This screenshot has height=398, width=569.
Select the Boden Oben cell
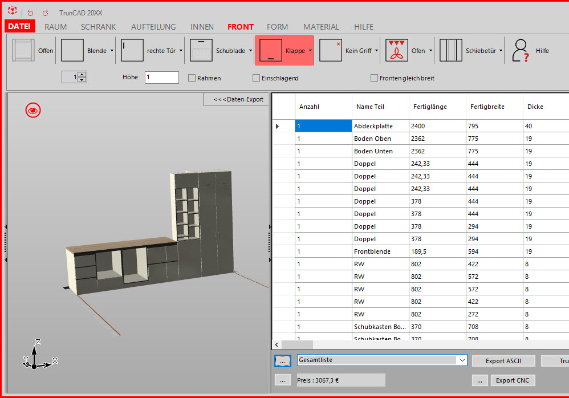[380, 139]
